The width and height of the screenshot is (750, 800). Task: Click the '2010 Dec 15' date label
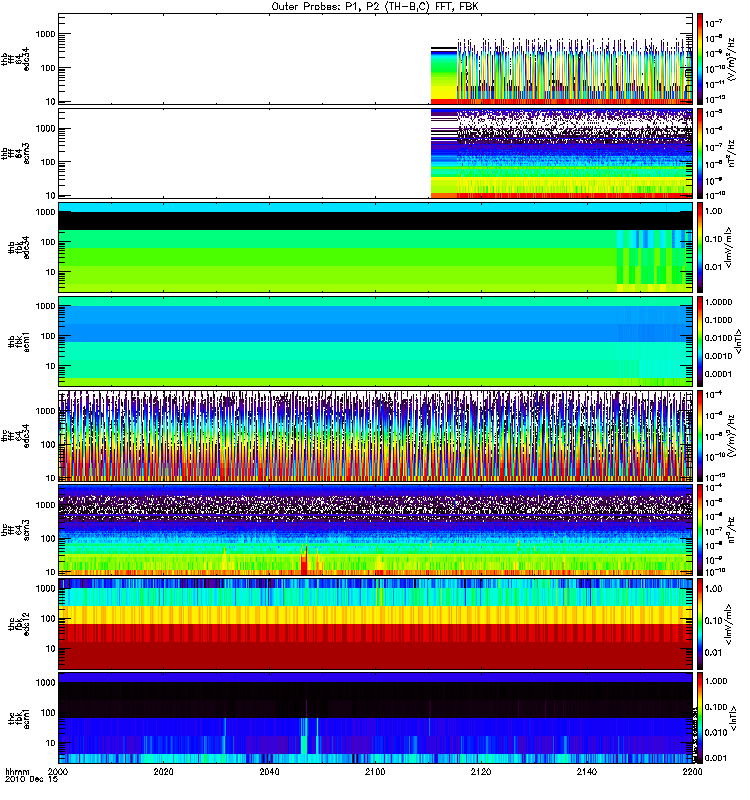tap(31, 779)
